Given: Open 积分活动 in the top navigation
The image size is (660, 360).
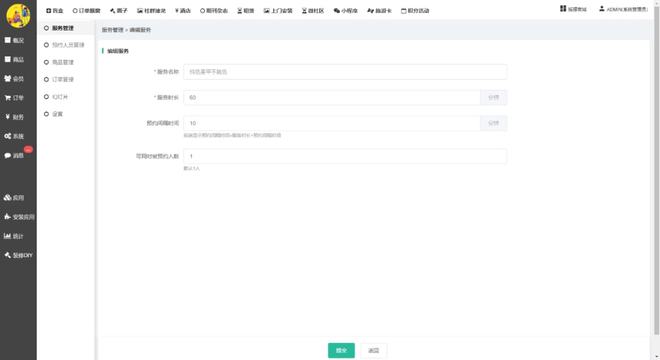Looking at the screenshot, I should [x=415, y=11].
